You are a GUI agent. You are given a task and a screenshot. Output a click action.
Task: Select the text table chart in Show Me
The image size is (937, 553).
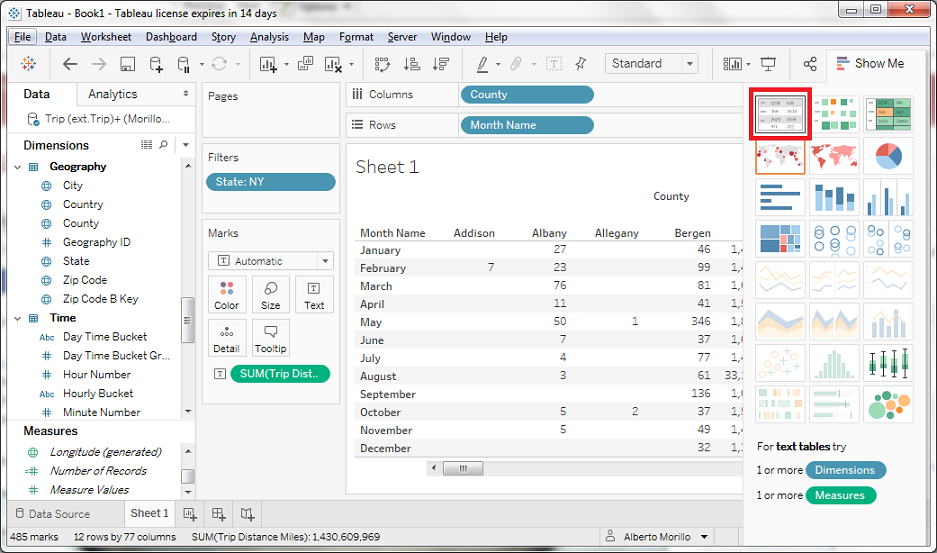(x=780, y=114)
